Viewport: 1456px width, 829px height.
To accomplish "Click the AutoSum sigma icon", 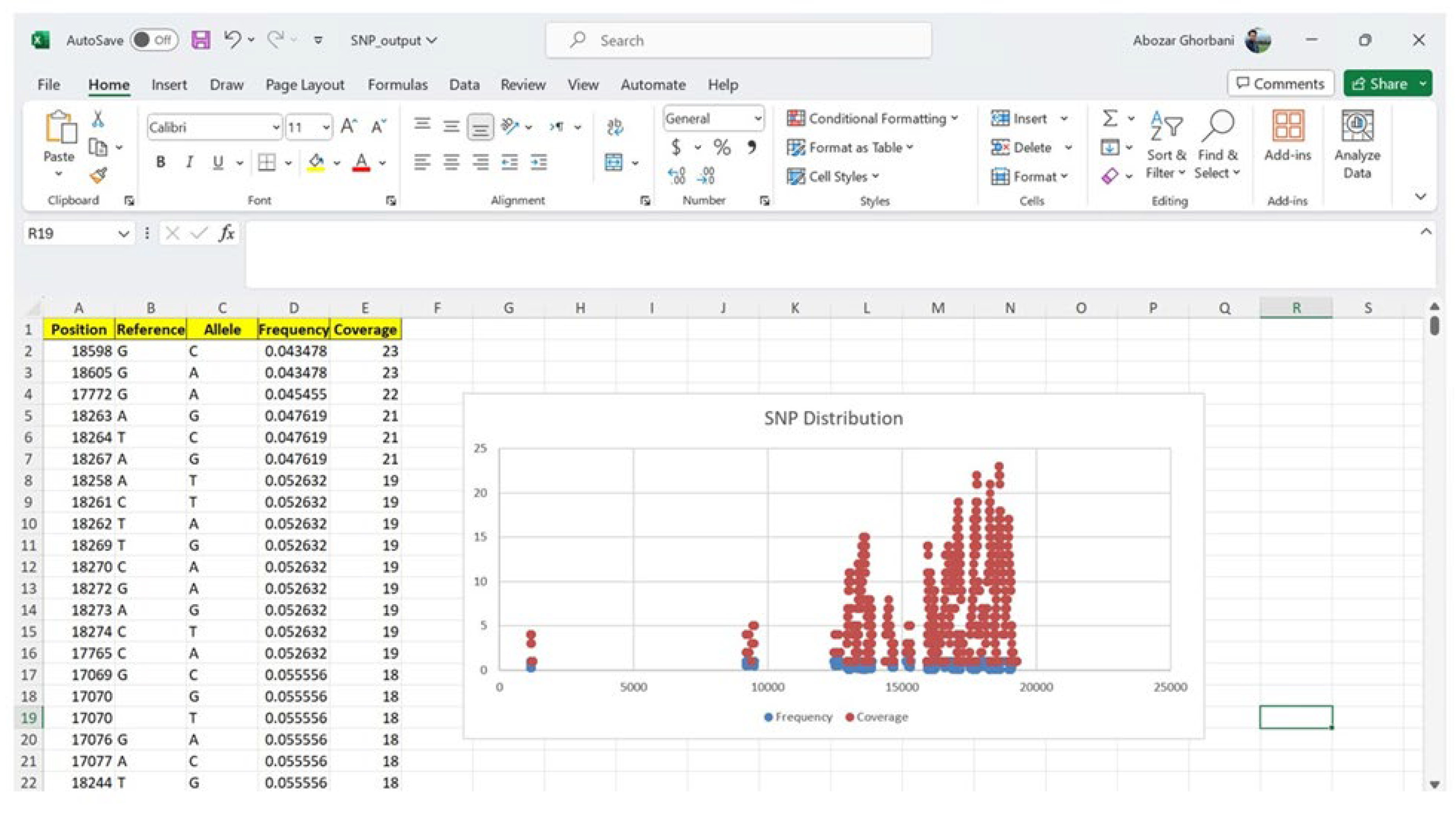I will coord(1109,118).
